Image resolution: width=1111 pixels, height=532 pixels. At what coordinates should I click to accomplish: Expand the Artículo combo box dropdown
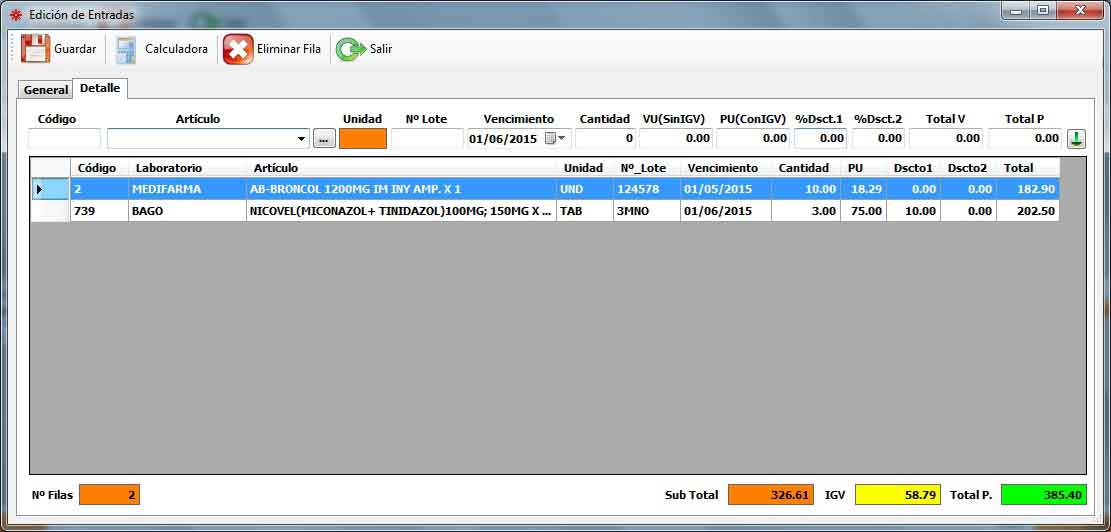(301, 139)
